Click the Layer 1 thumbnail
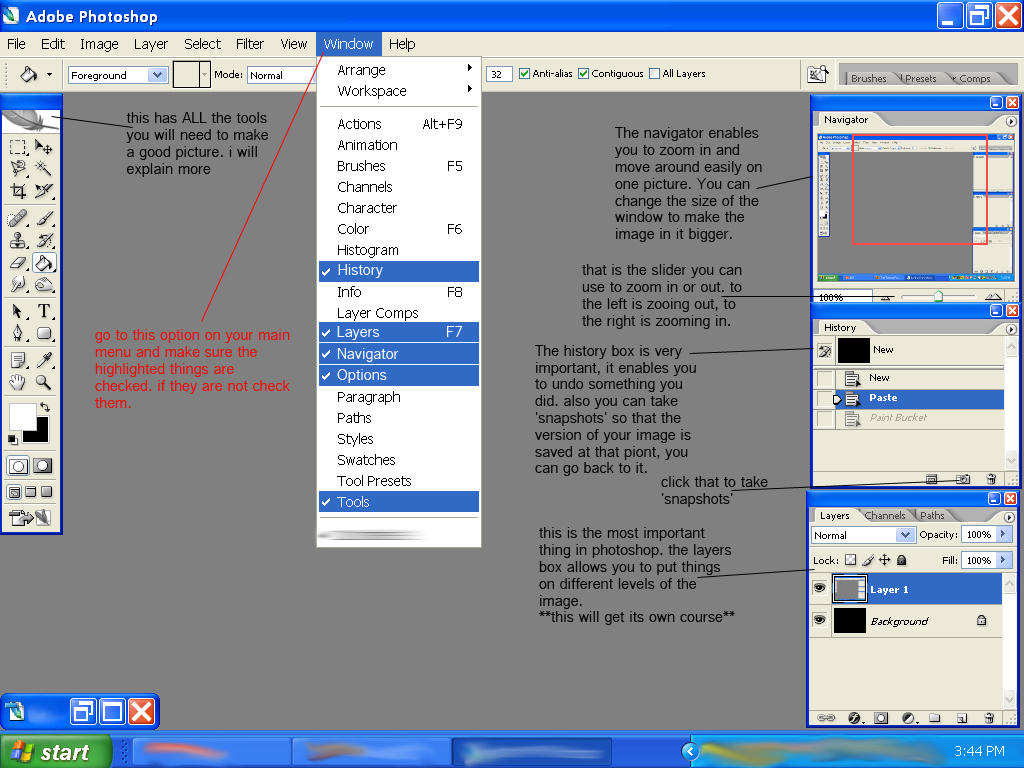This screenshot has height=768, width=1024. point(849,588)
